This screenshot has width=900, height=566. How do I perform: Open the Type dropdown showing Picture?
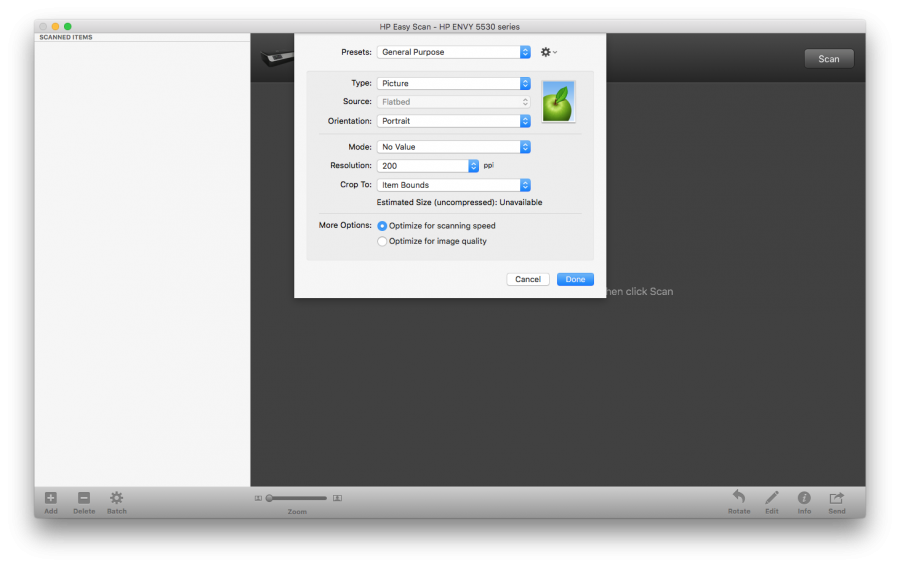pyautogui.click(x=453, y=84)
